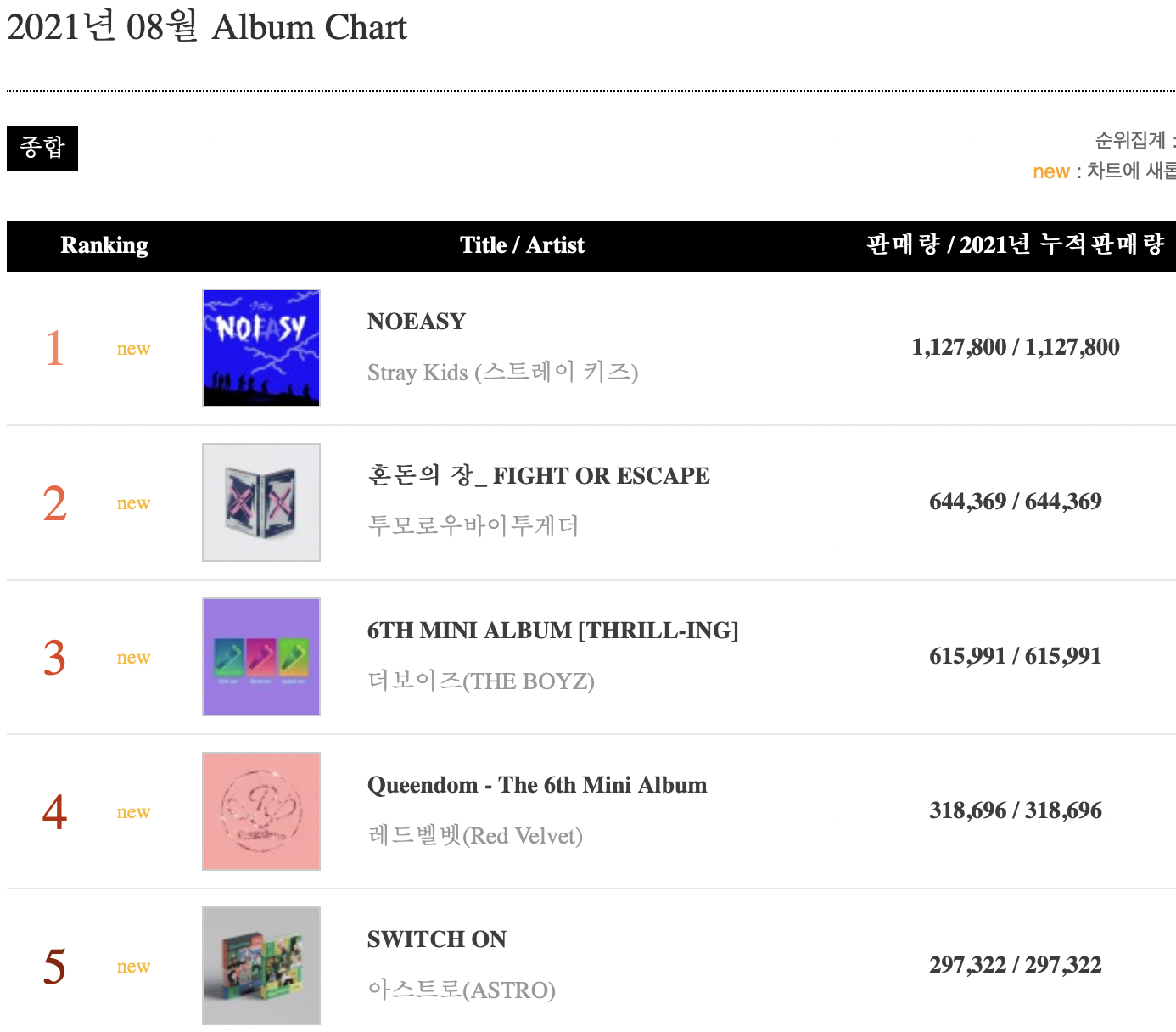Open 6TH MINI ALBUM [THRILL-ING] title
Screen dimensions: 1176x1032
click(x=553, y=631)
